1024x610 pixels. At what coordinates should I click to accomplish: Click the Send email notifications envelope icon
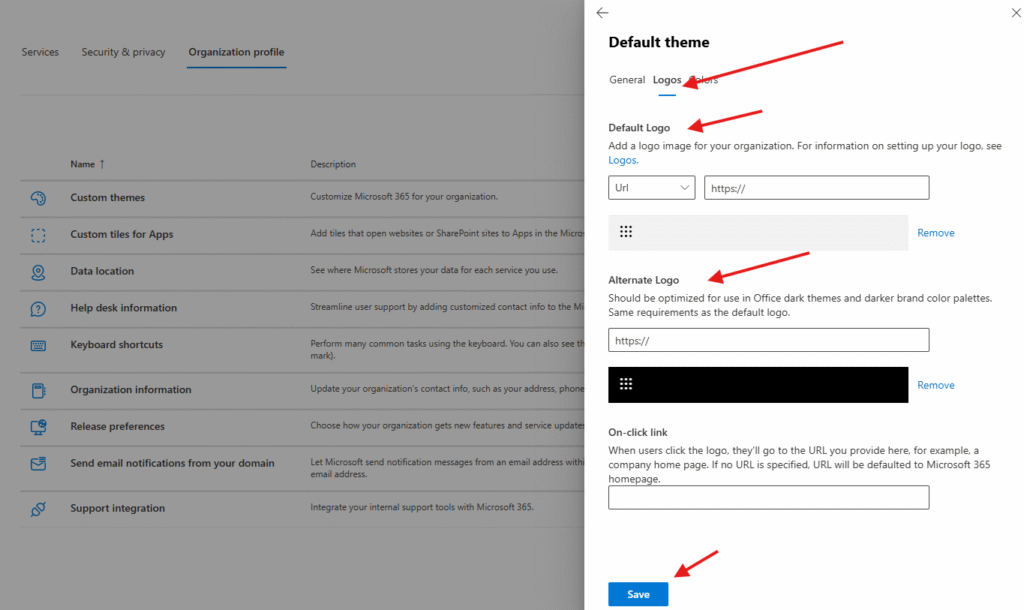(38, 464)
